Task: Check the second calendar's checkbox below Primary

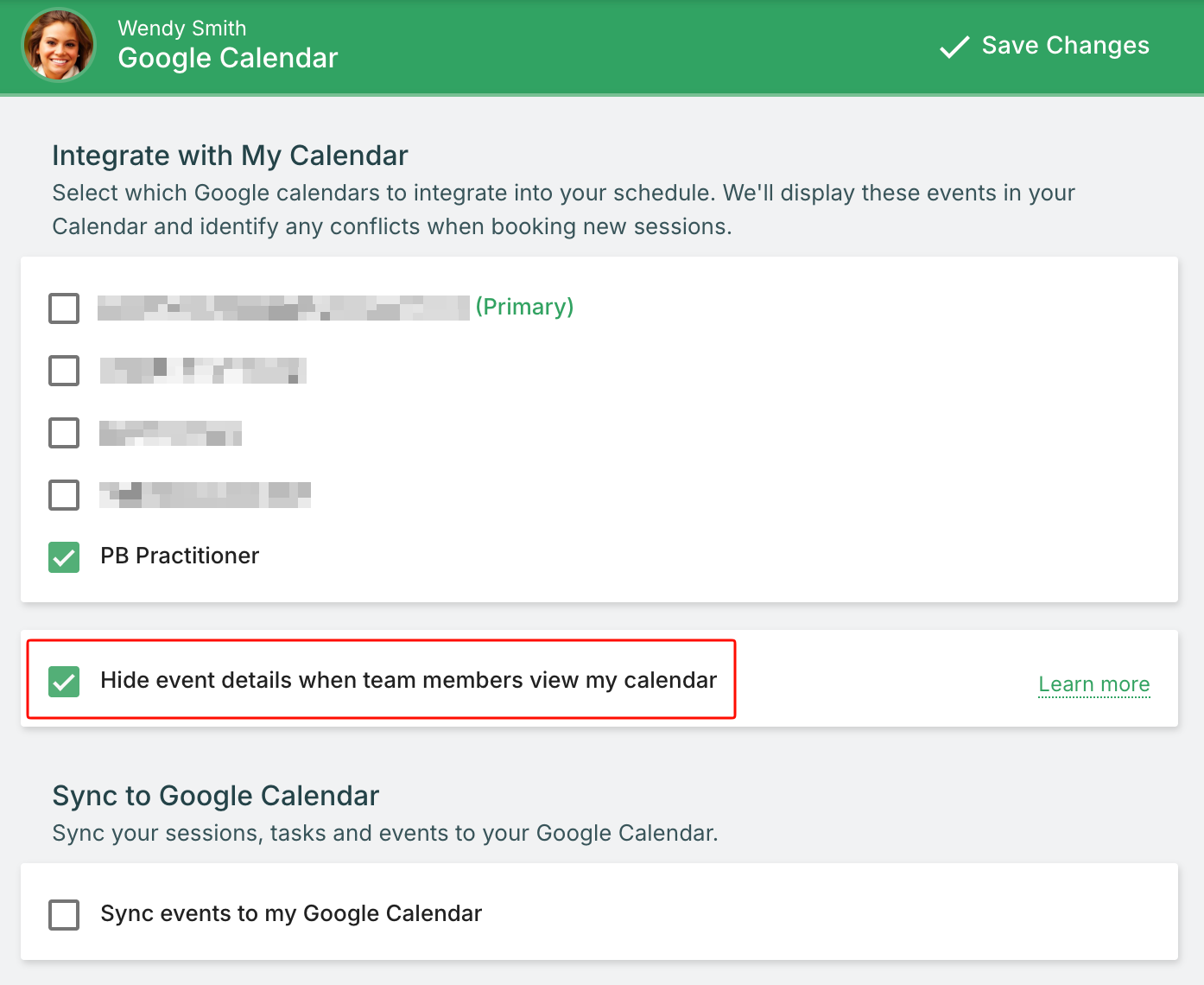Action: point(64,371)
